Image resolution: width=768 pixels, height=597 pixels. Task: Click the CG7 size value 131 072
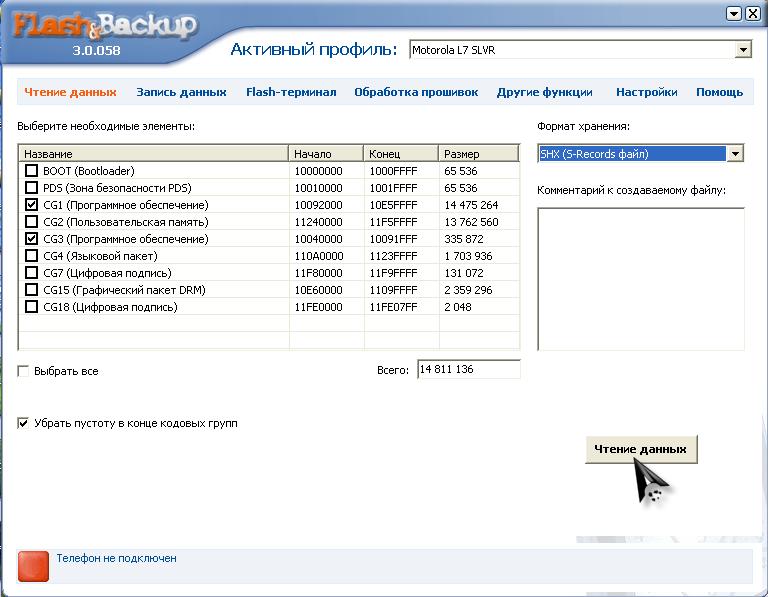[464, 273]
